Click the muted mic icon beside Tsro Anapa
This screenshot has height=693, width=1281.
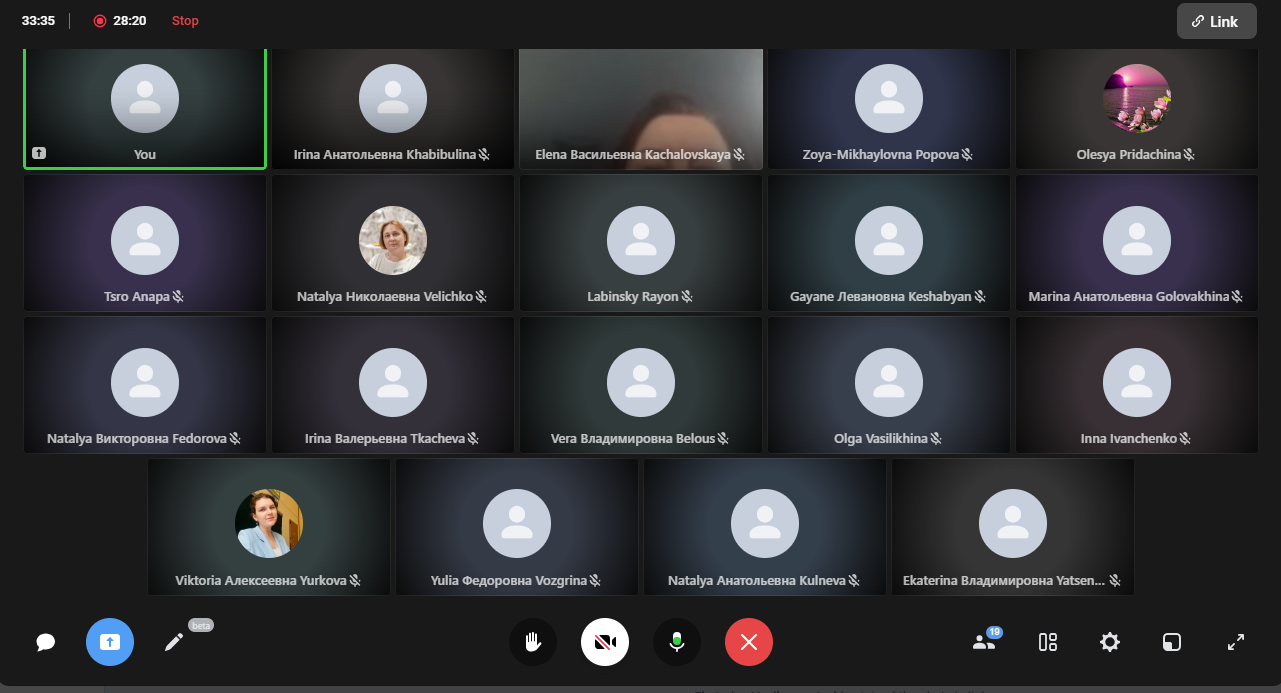[179, 297]
